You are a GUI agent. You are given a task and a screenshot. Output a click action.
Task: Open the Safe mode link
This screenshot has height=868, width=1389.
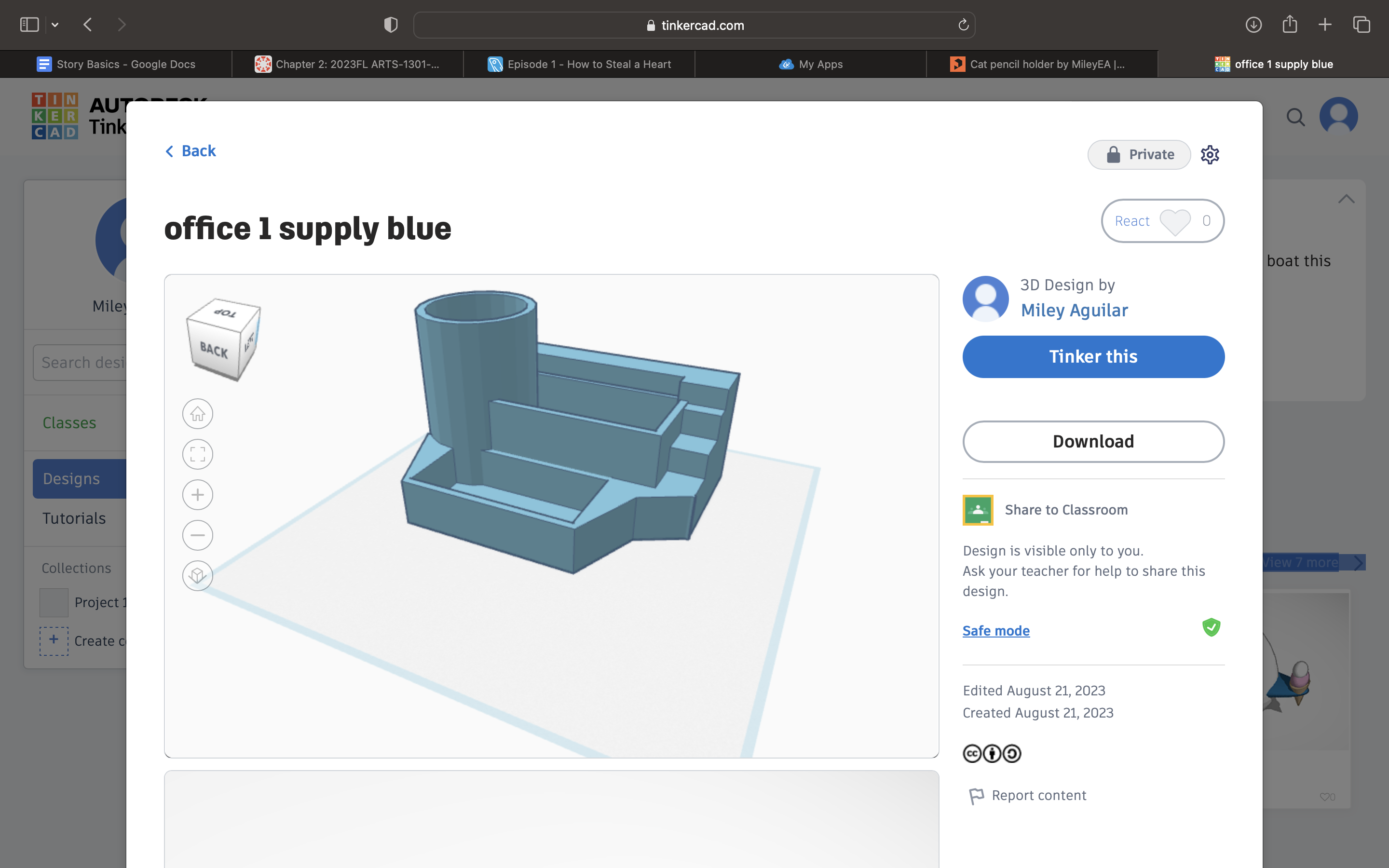[x=996, y=631]
